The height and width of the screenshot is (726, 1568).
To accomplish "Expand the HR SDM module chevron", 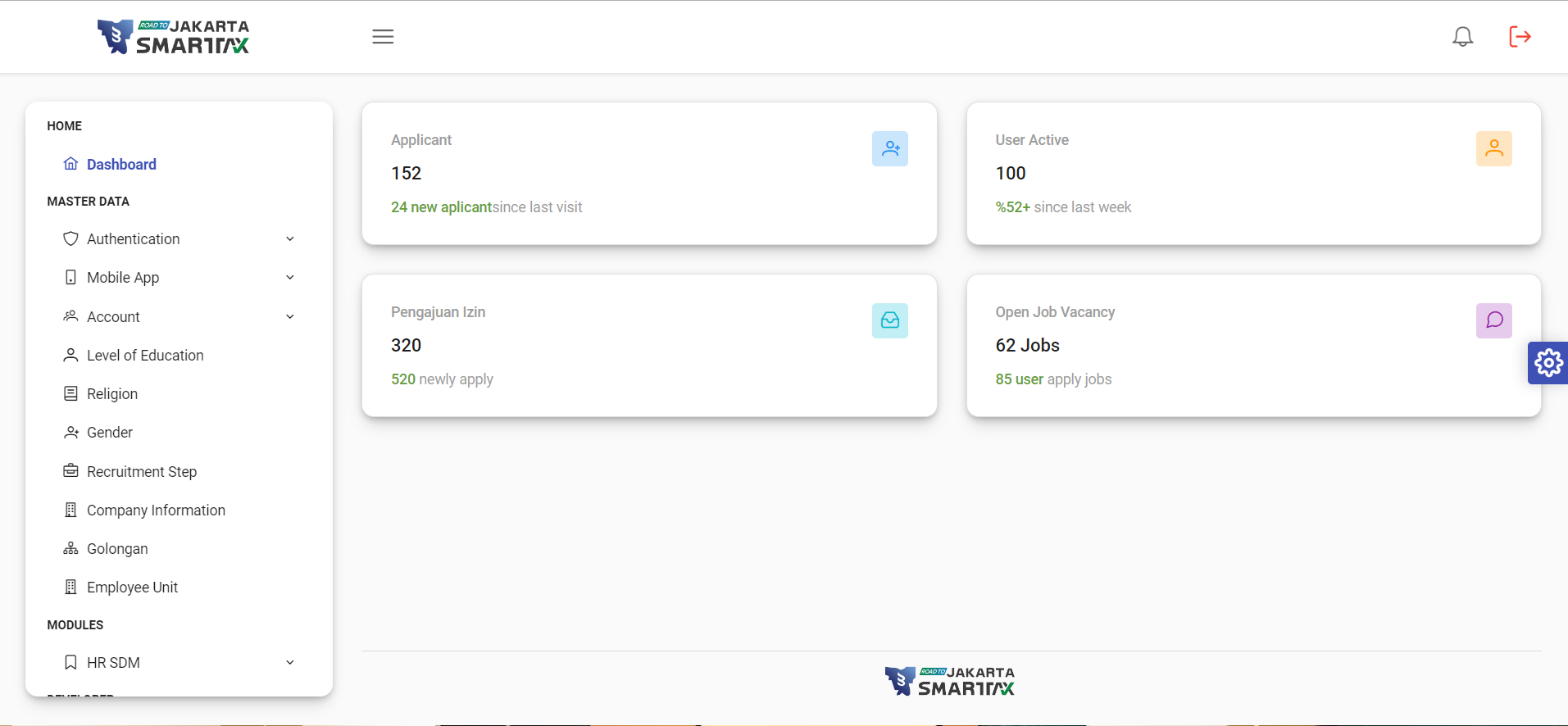I will (x=289, y=663).
